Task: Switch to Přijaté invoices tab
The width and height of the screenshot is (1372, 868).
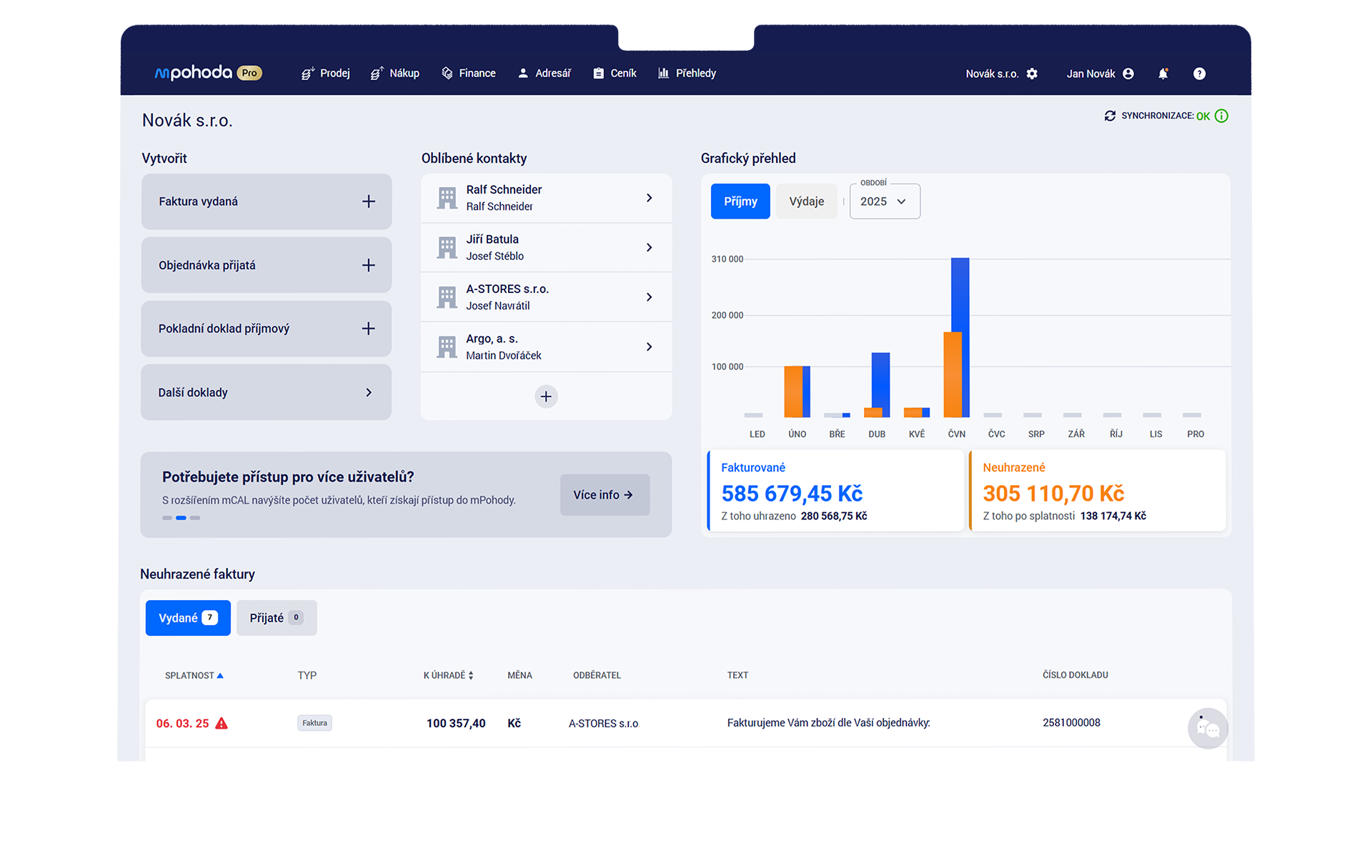Action: [276, 618]
